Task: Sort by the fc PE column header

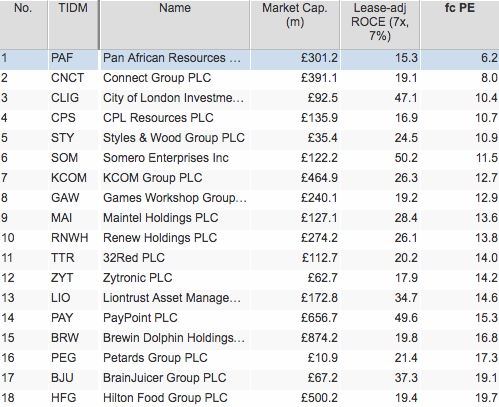Action: [x=460, y=25]
